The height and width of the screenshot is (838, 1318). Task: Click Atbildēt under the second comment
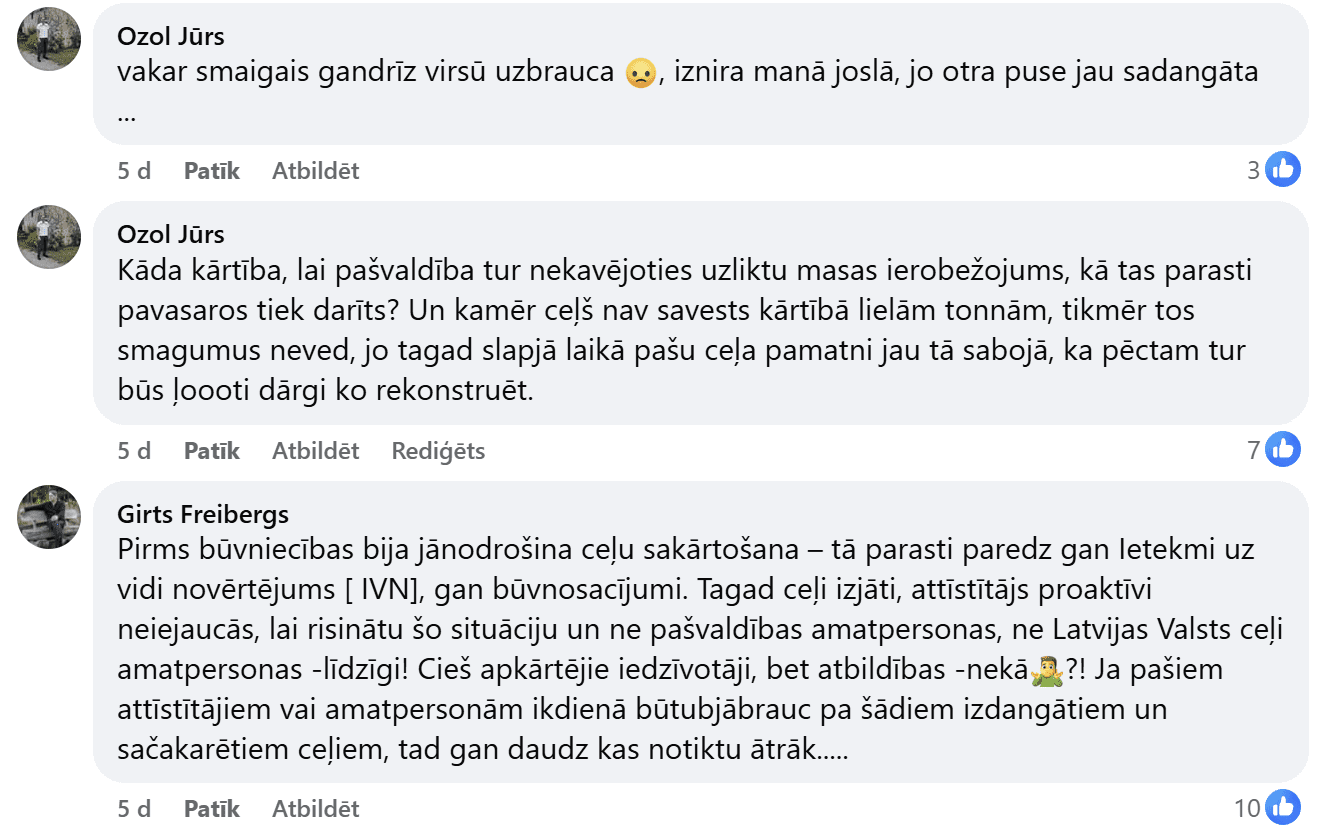pyautogui.click(x=315, y=451)
